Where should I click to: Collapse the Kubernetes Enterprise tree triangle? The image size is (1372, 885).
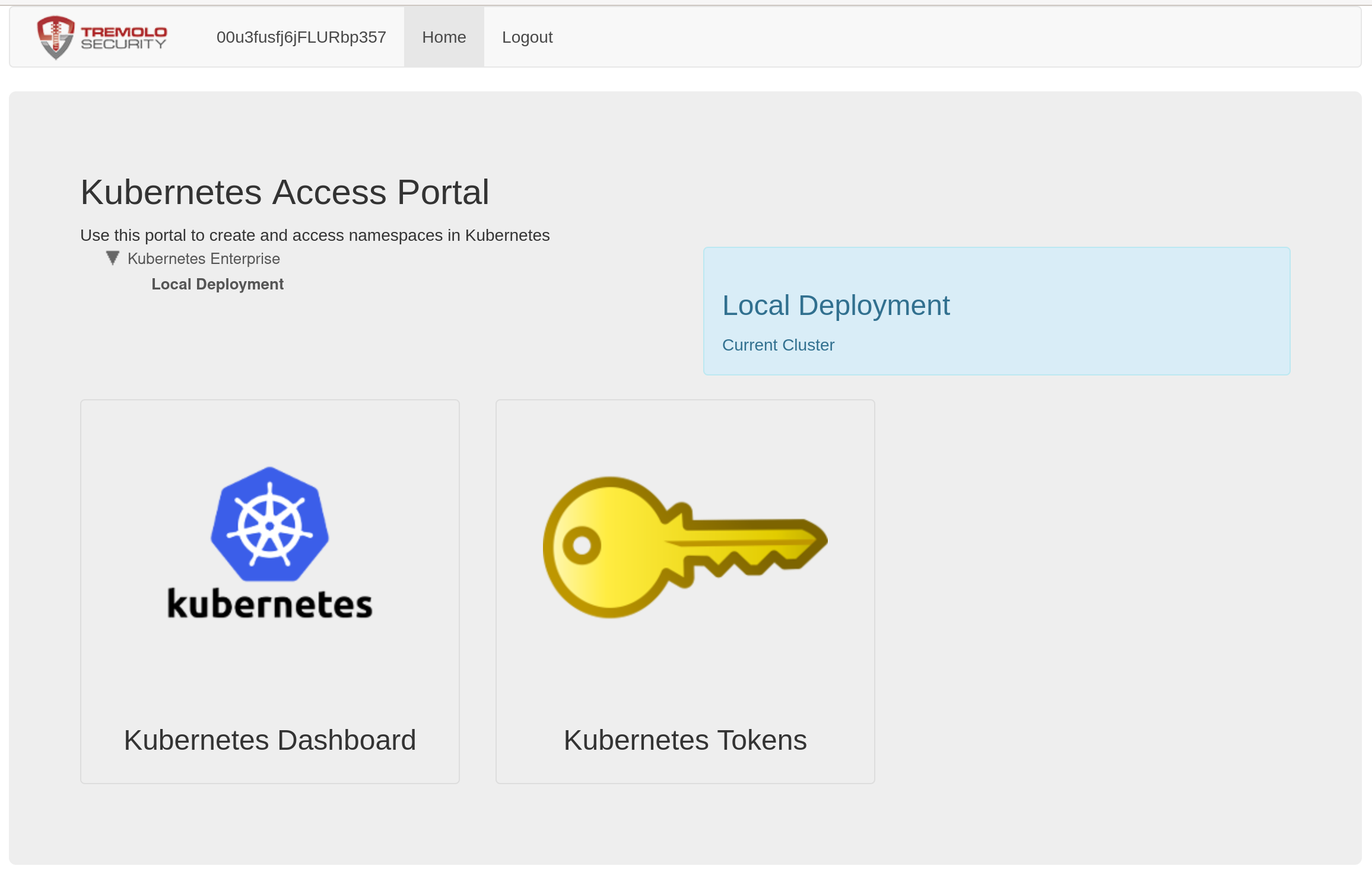(113, 258)
